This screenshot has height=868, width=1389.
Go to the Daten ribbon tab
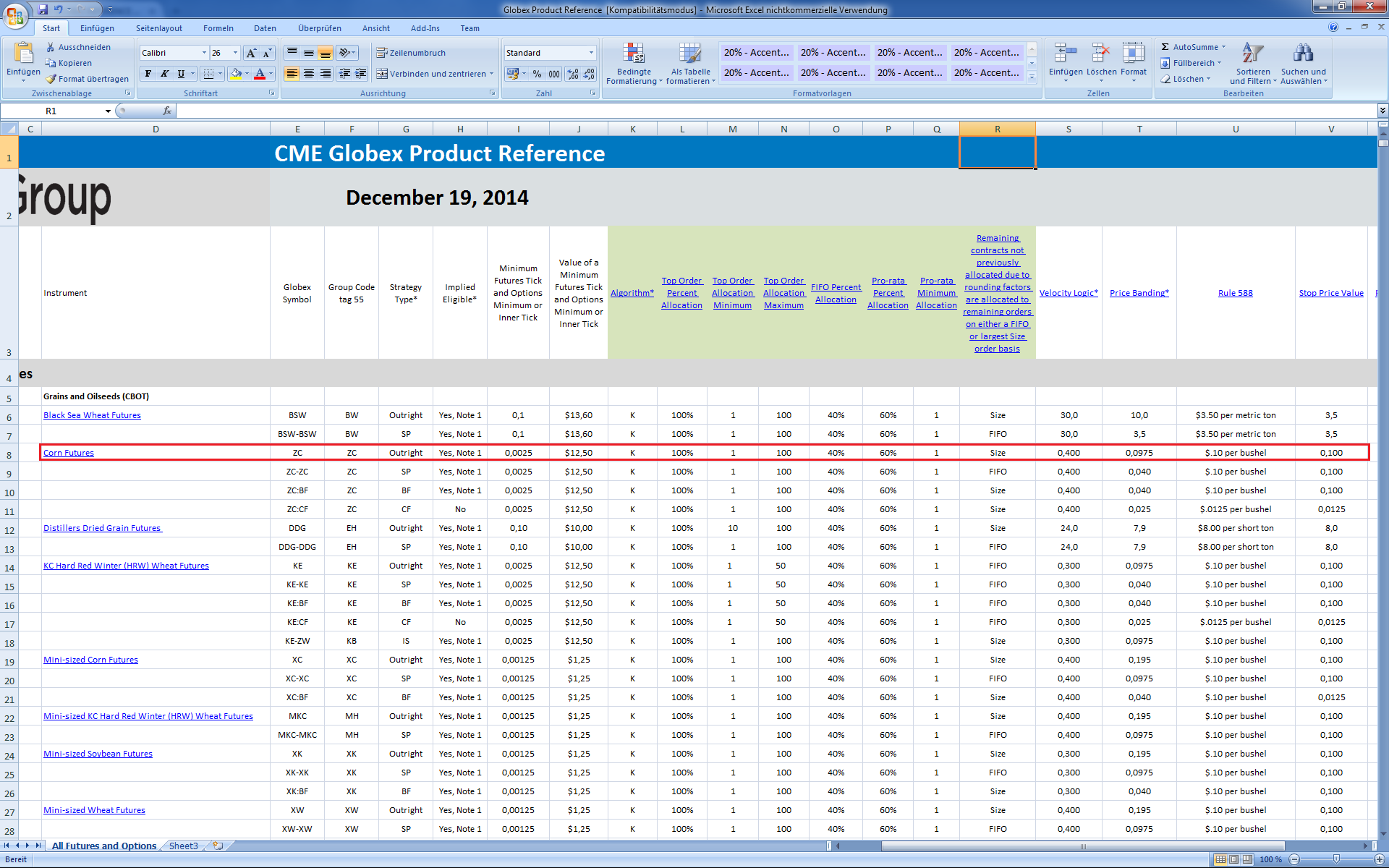pyautogui.click(x=265, y=28)
